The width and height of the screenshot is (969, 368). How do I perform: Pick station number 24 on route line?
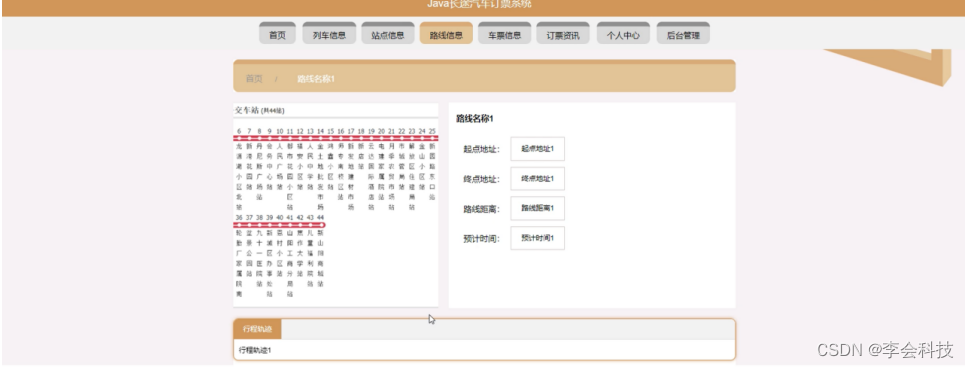(x=422, y=131)
